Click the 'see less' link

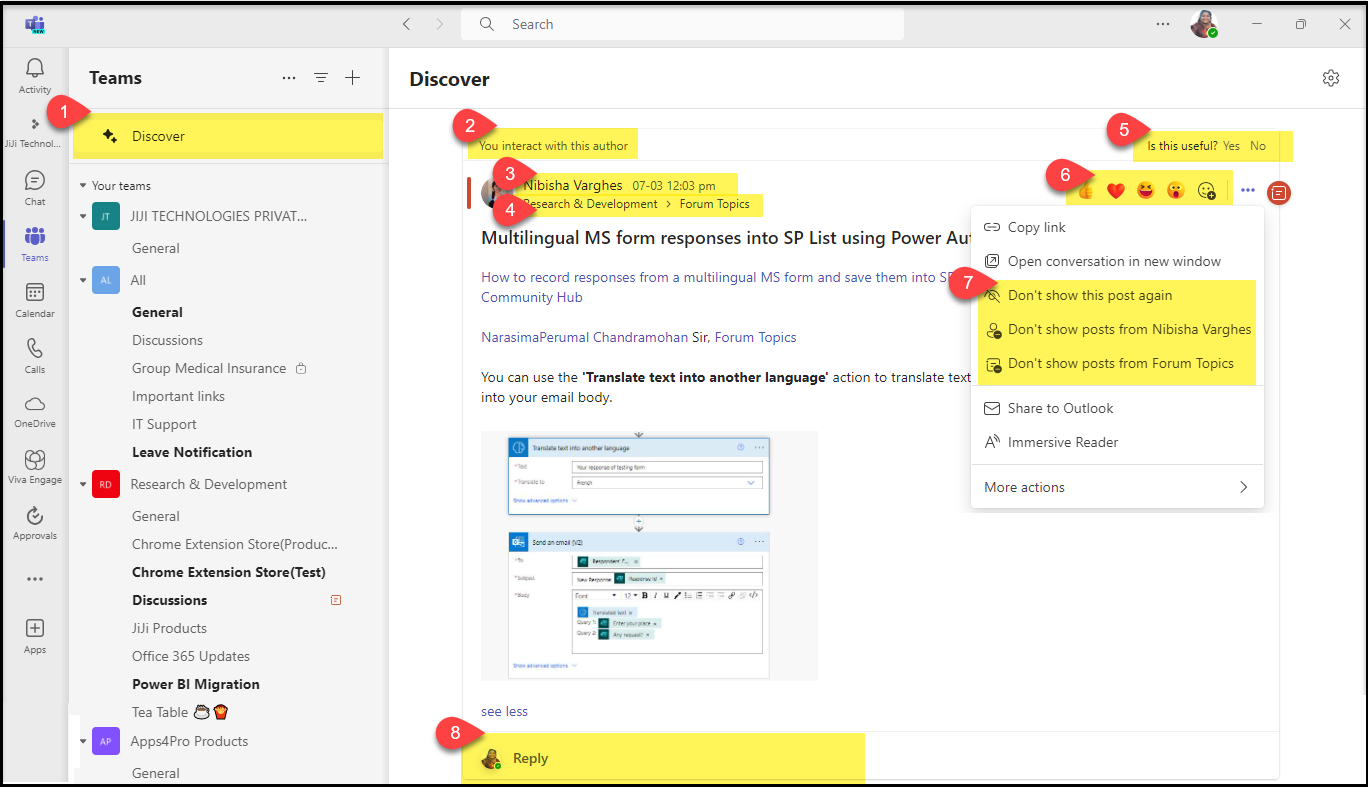(x=504, y=712)
